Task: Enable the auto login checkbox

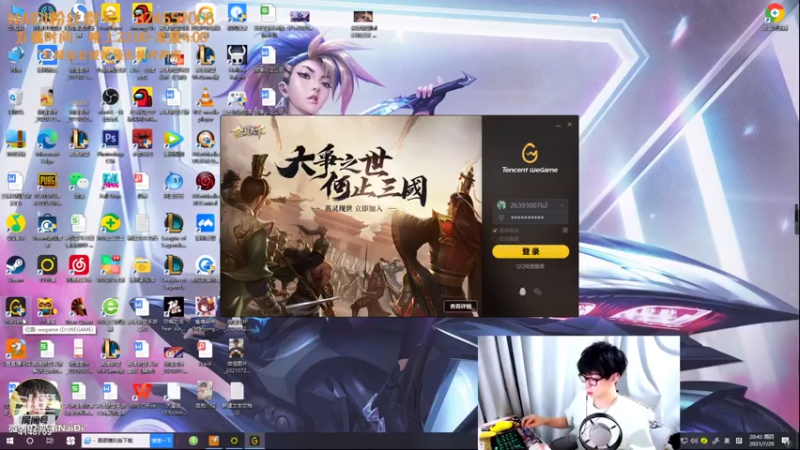Action: 495,238
